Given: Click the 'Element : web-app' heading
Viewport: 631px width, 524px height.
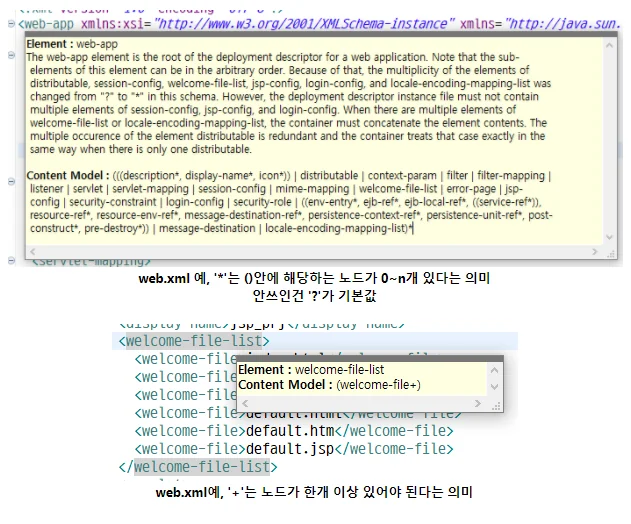Looking at the screenshot, I should click(72, 44).
